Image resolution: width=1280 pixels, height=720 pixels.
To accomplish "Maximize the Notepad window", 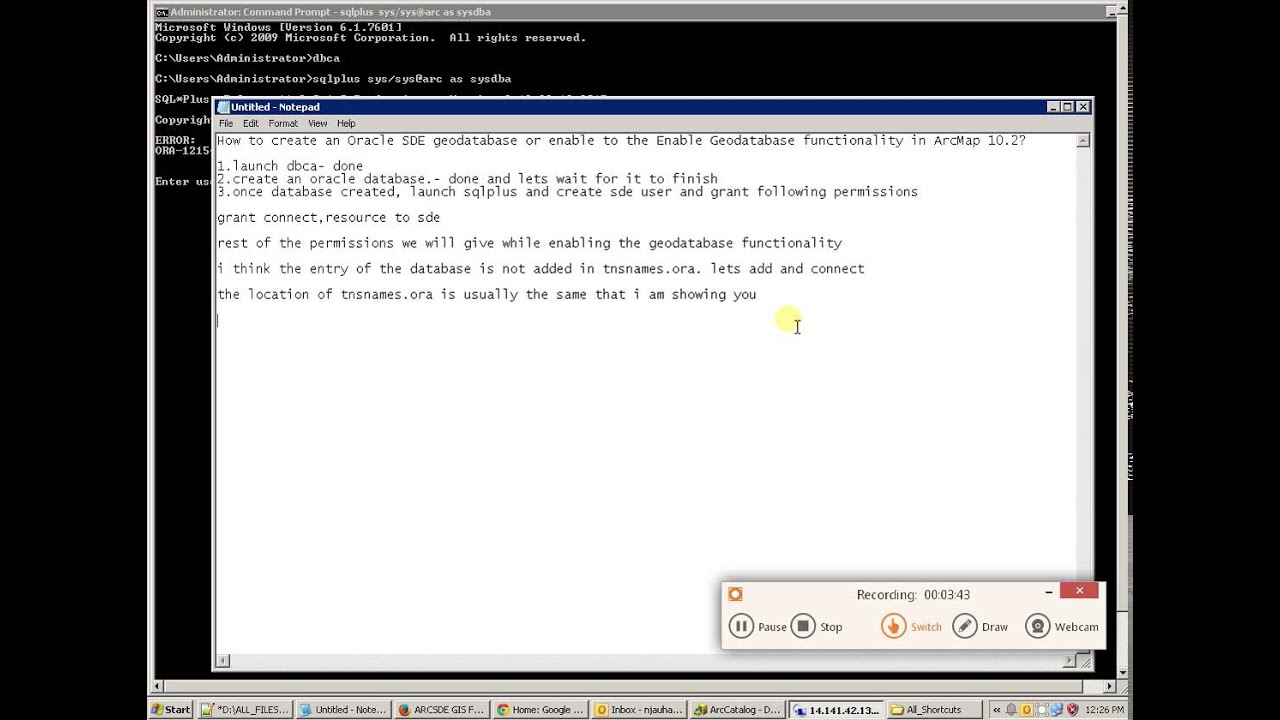I will 1067,107.
